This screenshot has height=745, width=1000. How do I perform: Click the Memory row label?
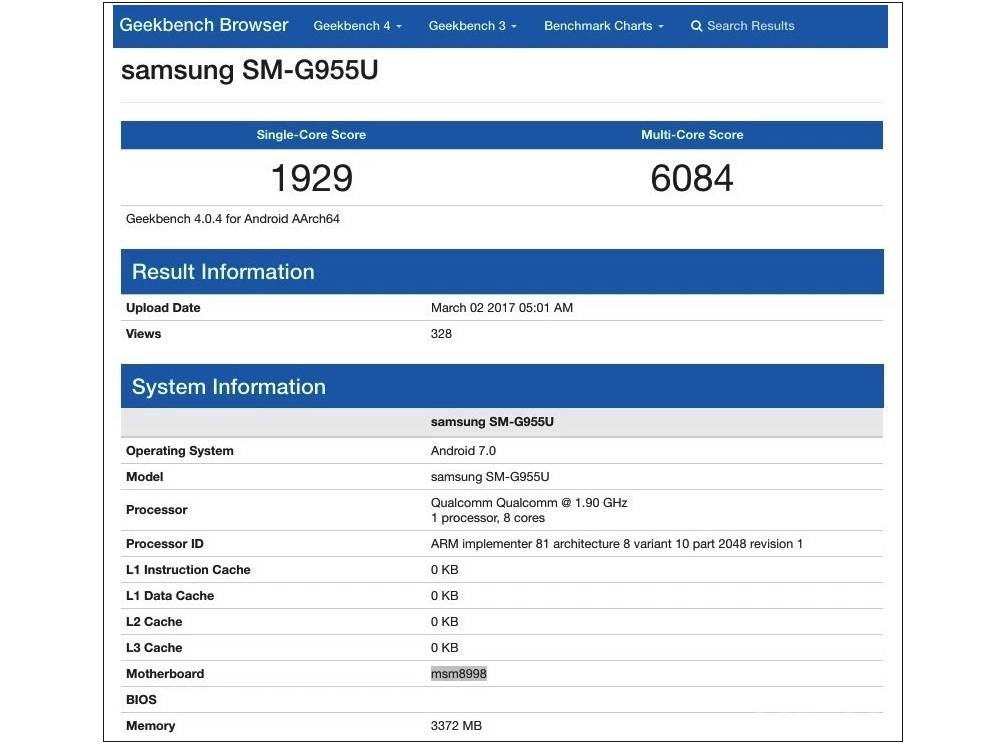tap(151, 726)
